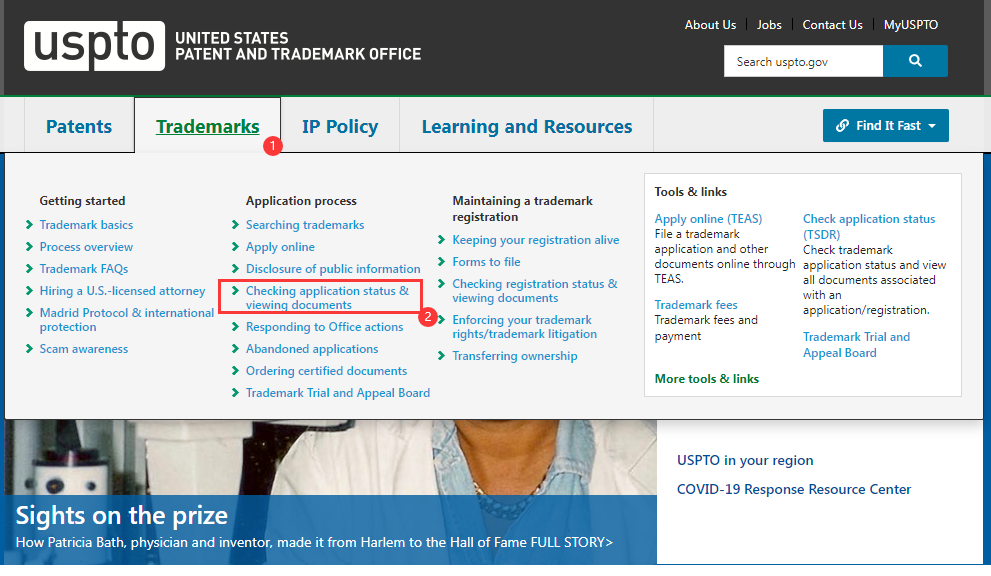Open the Jobs link
The height and width of the screenshot is (576, 991).
pos(769,25)
